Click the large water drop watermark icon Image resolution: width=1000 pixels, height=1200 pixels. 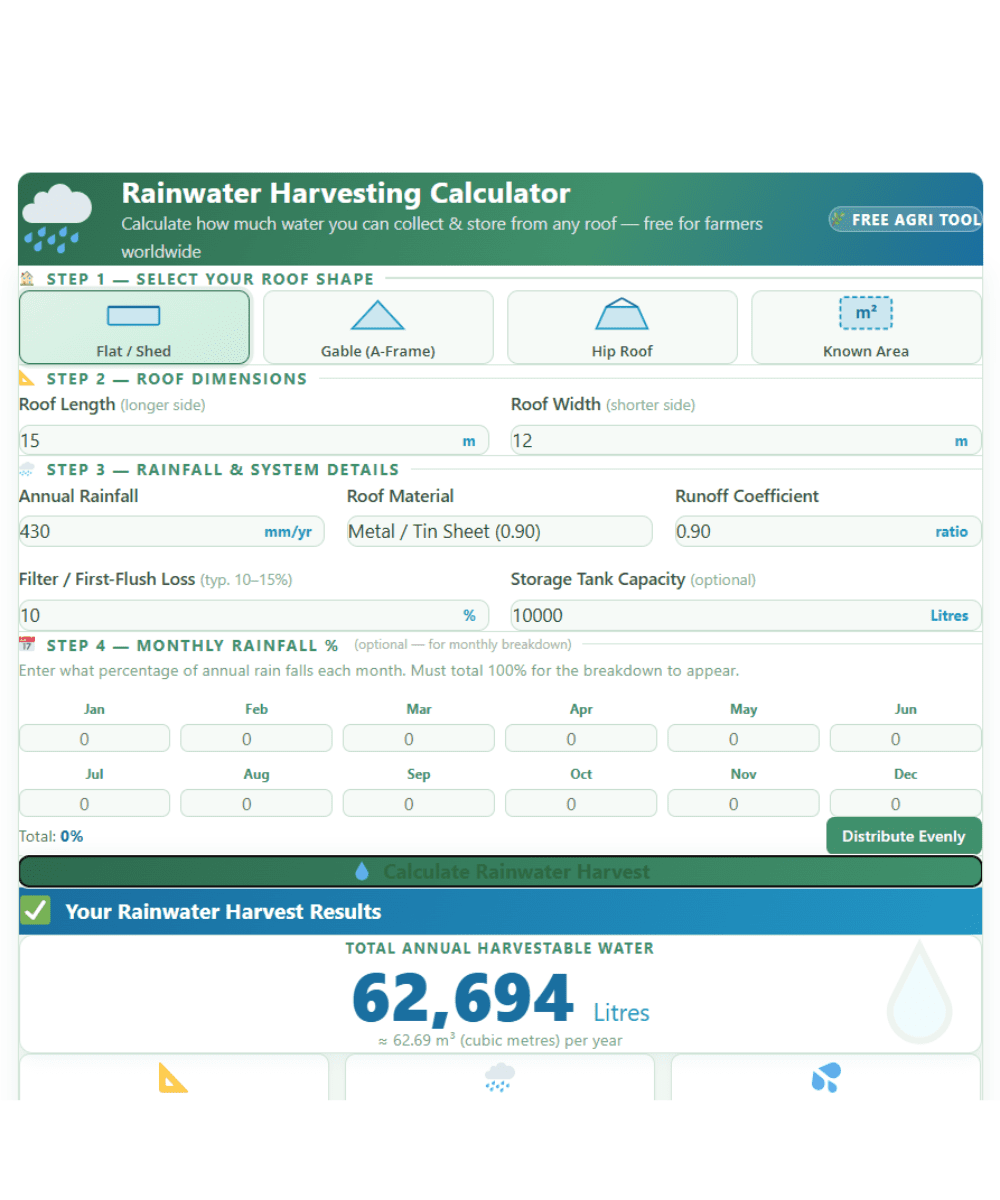click(x=920, y=991)
